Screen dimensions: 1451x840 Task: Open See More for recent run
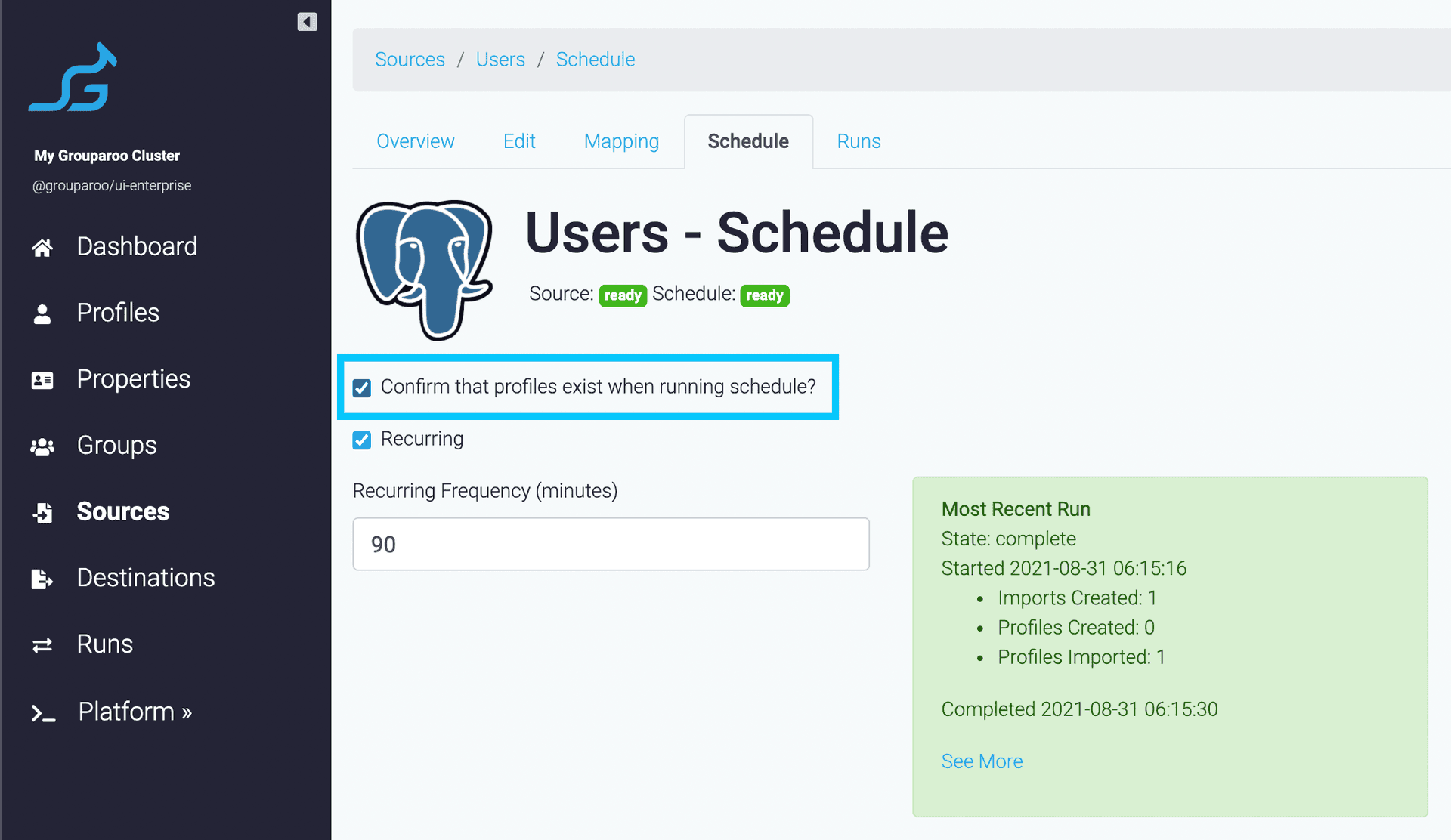(x=982, y=761)
